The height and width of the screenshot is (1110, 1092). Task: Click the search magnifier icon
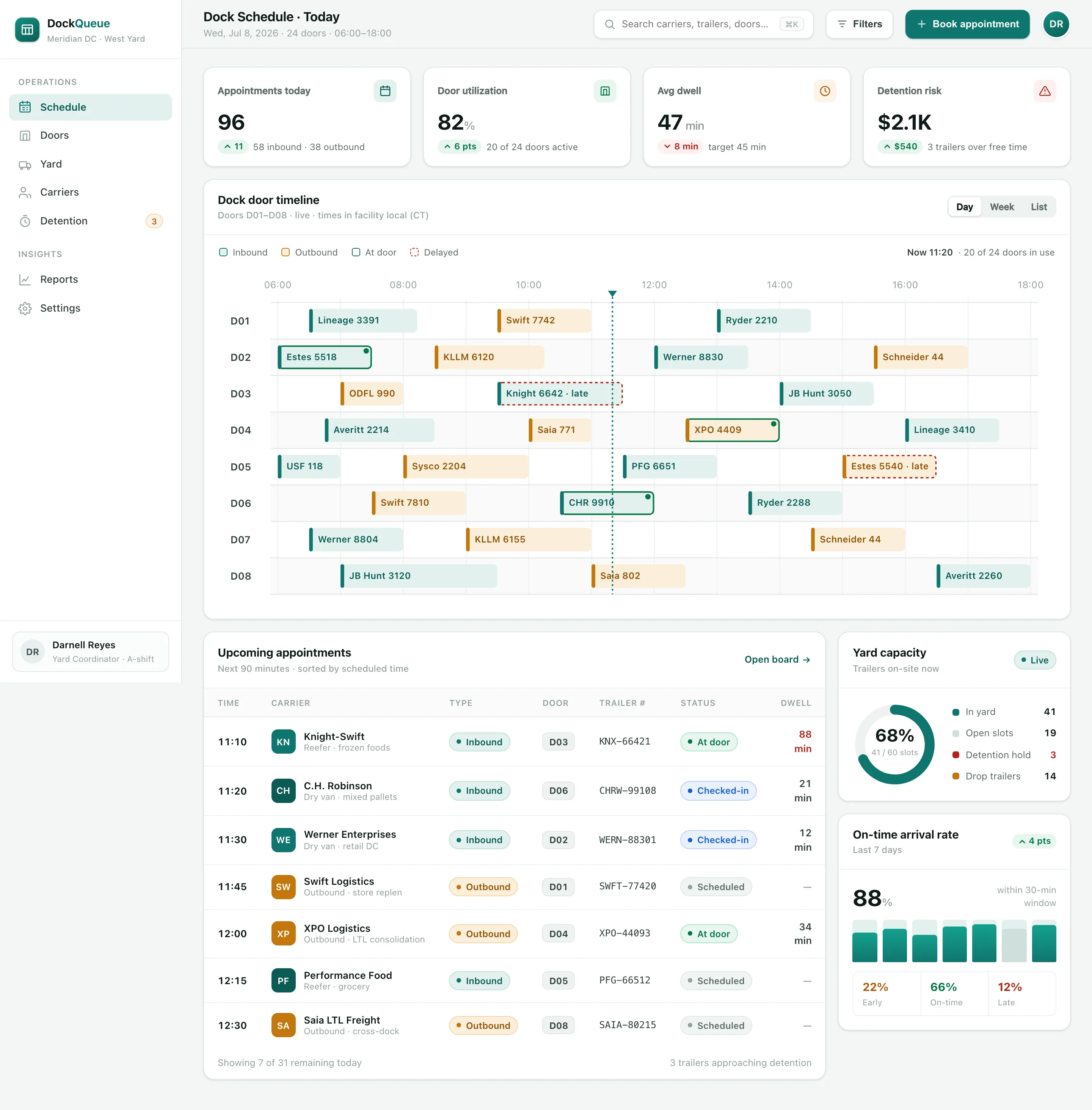click(610, 24)
